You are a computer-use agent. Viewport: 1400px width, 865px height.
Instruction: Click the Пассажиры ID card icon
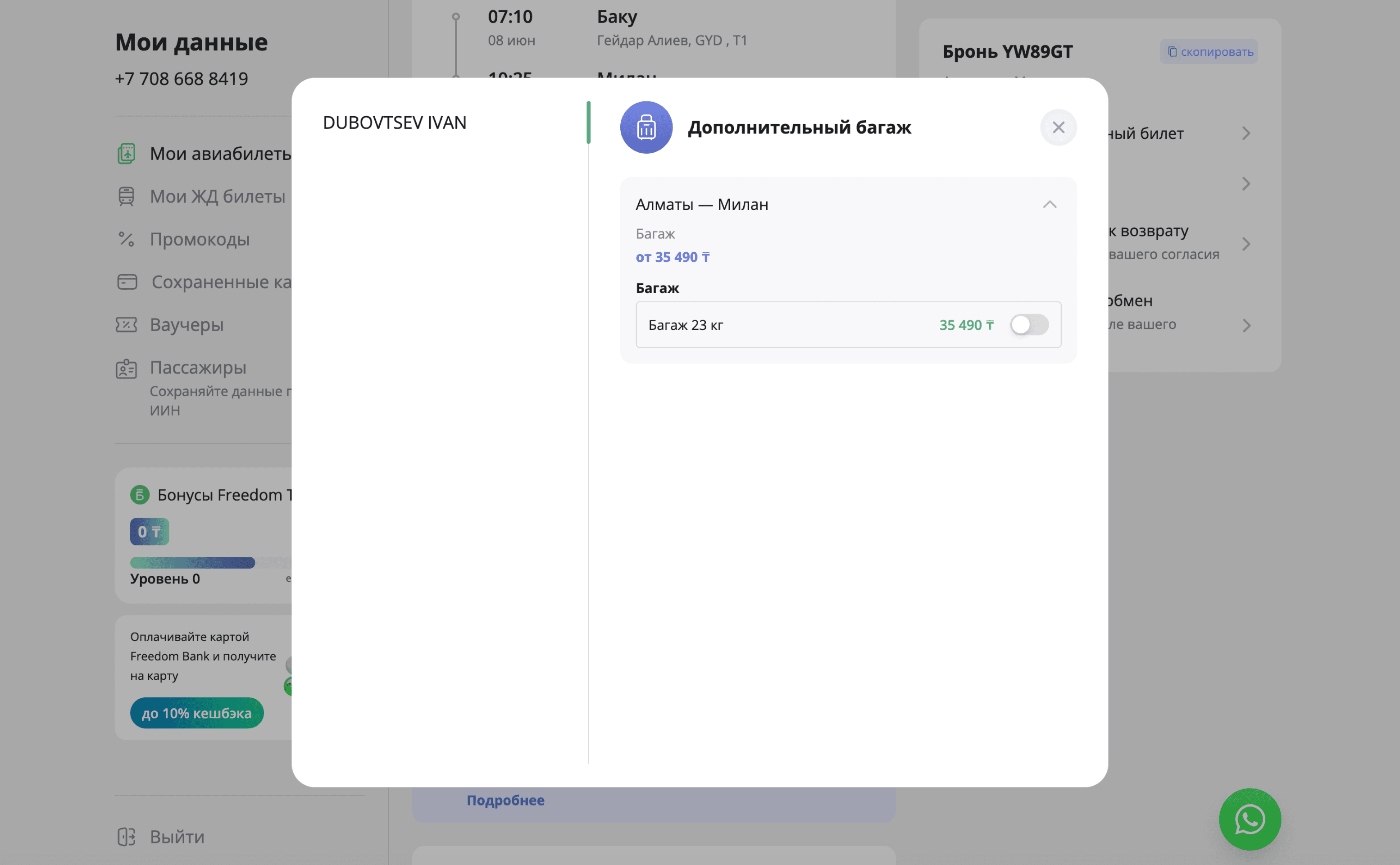tap(127, 369)
